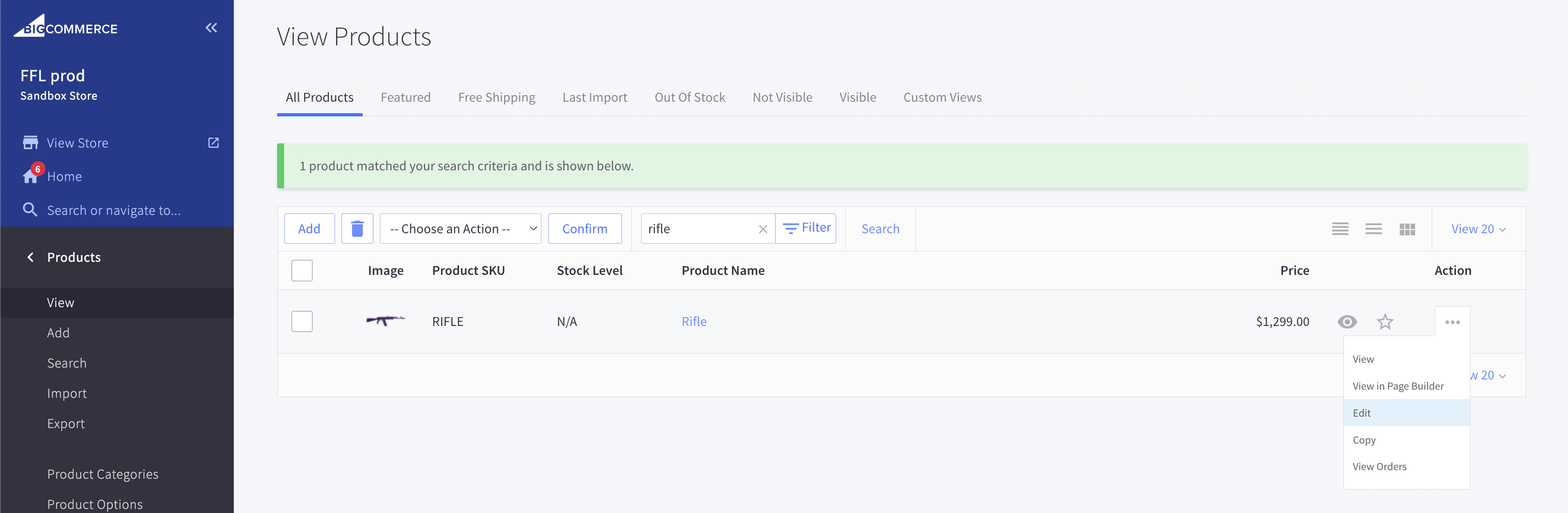The image size is (1568, 513).
Task: Clear the rifle search text with X
Action: pyautogui.click(x=763, y=230)
